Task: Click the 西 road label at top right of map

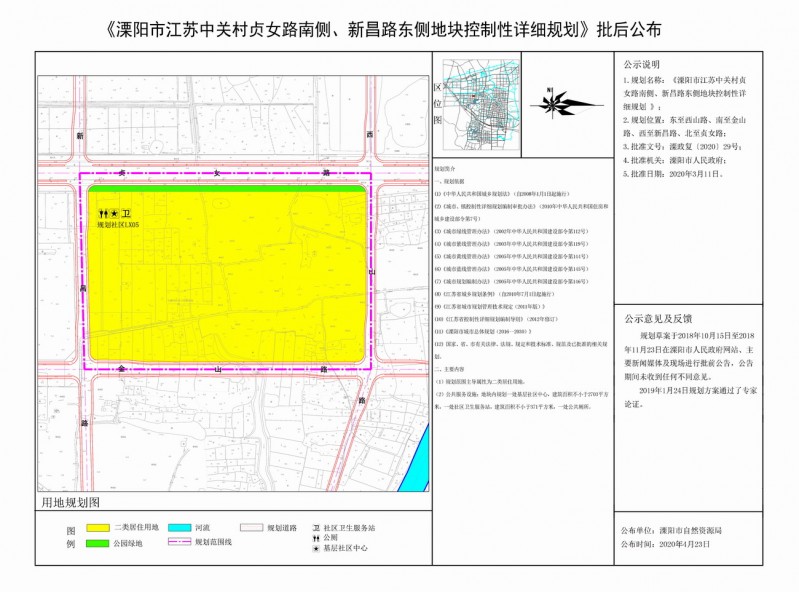Action: (x=370, y=134)
